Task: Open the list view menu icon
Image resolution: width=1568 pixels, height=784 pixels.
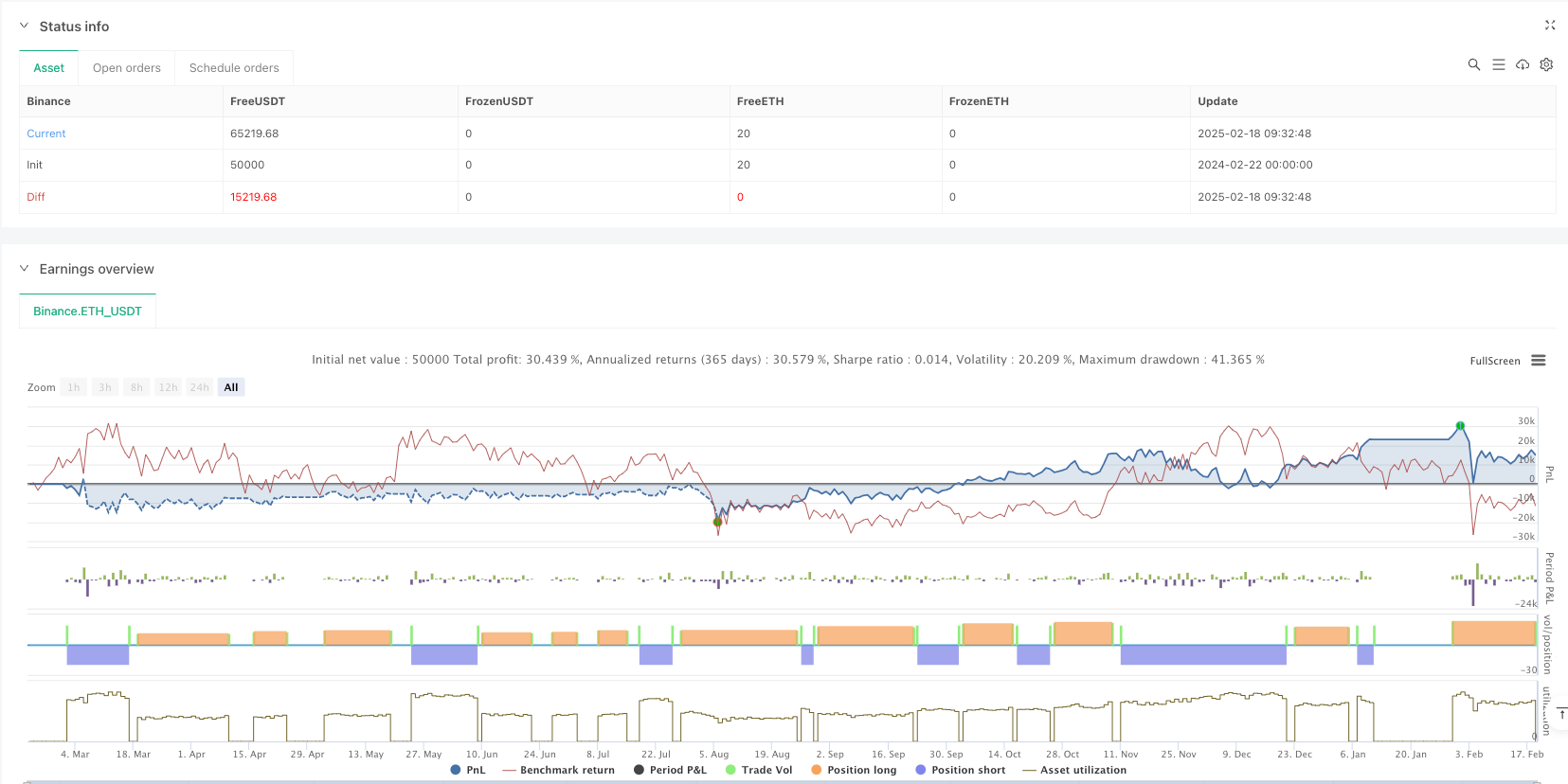Action: (x=1498, y=64)
